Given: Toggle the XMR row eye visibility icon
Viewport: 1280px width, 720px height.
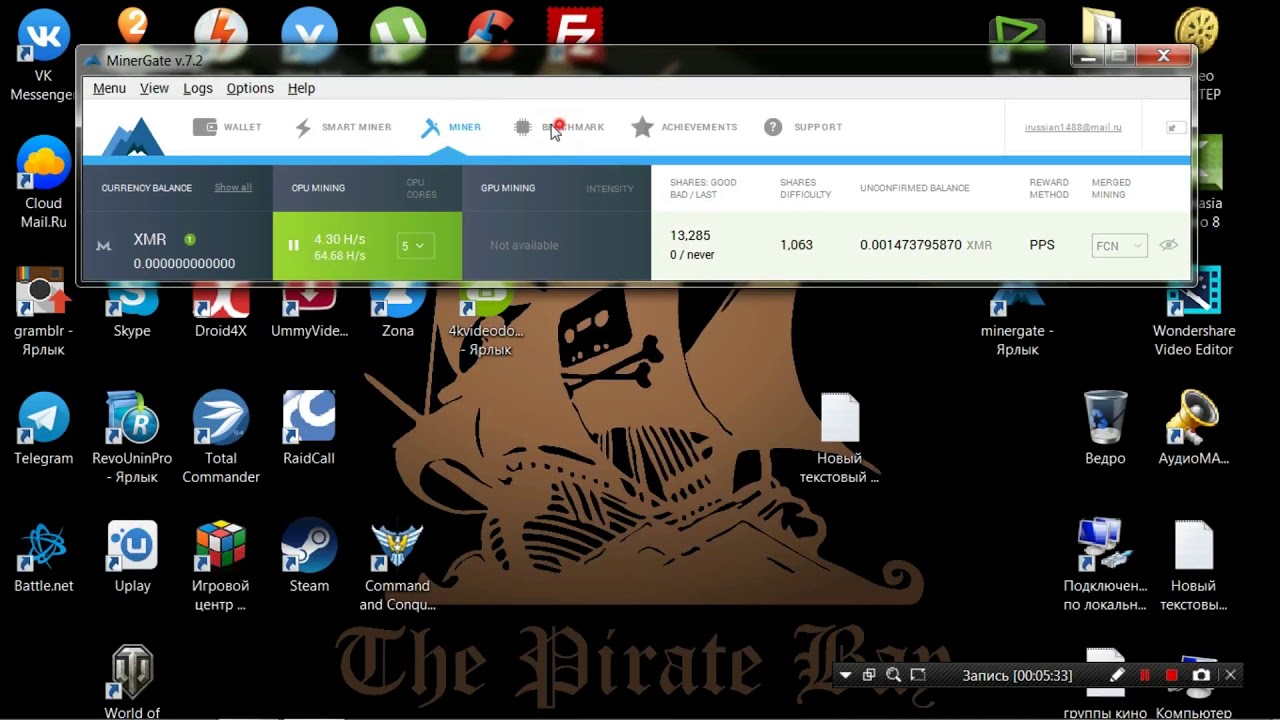Looking at the screenshot, I should 1168,245.
